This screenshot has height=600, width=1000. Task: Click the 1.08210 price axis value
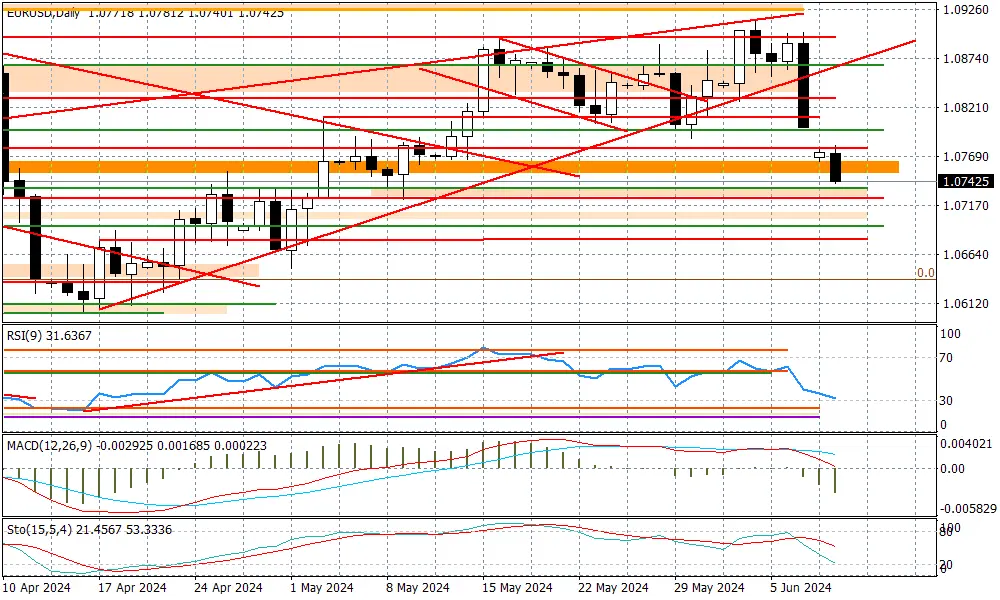tap(966, 108)
